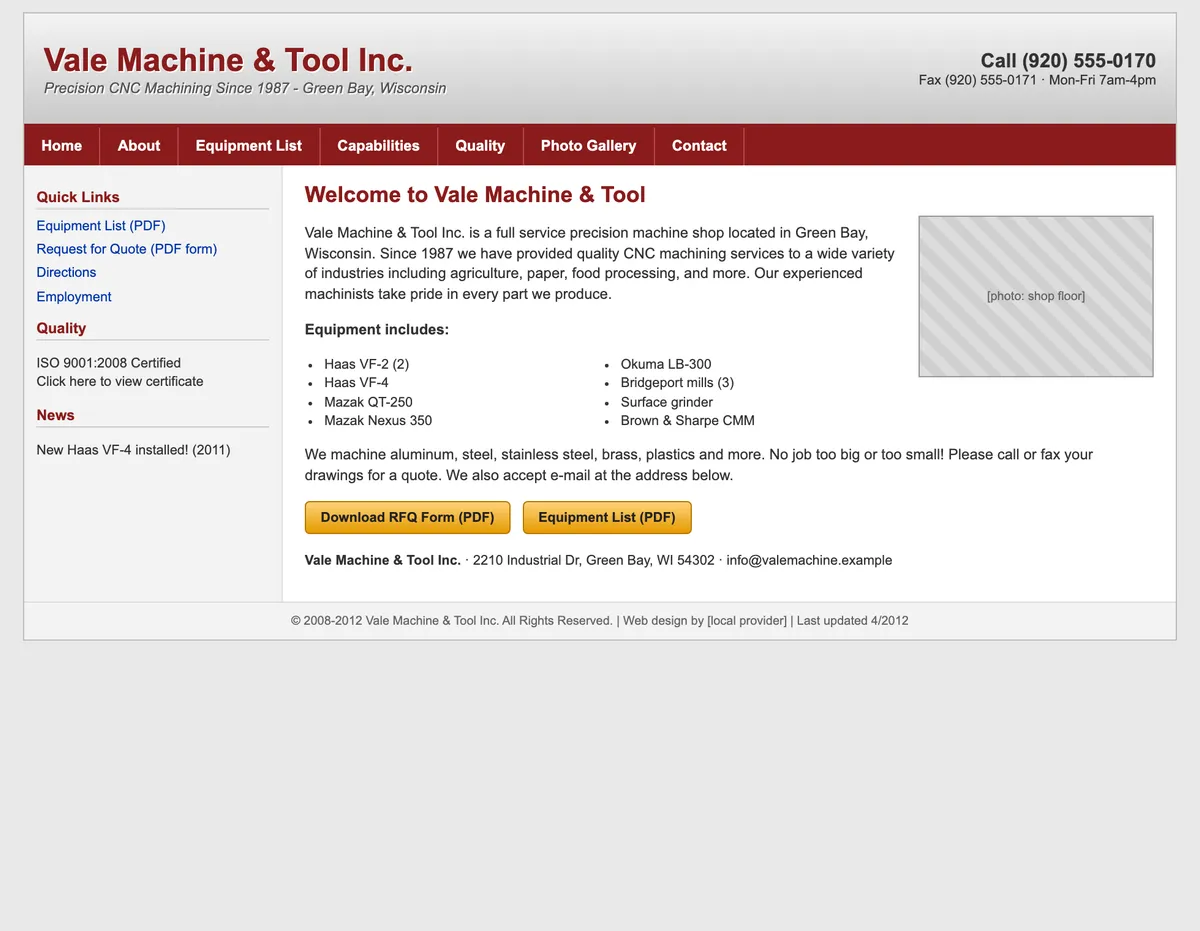Click the 'Mazak Nexus 350' list item

pyautogui.click(x=379, y=421)
